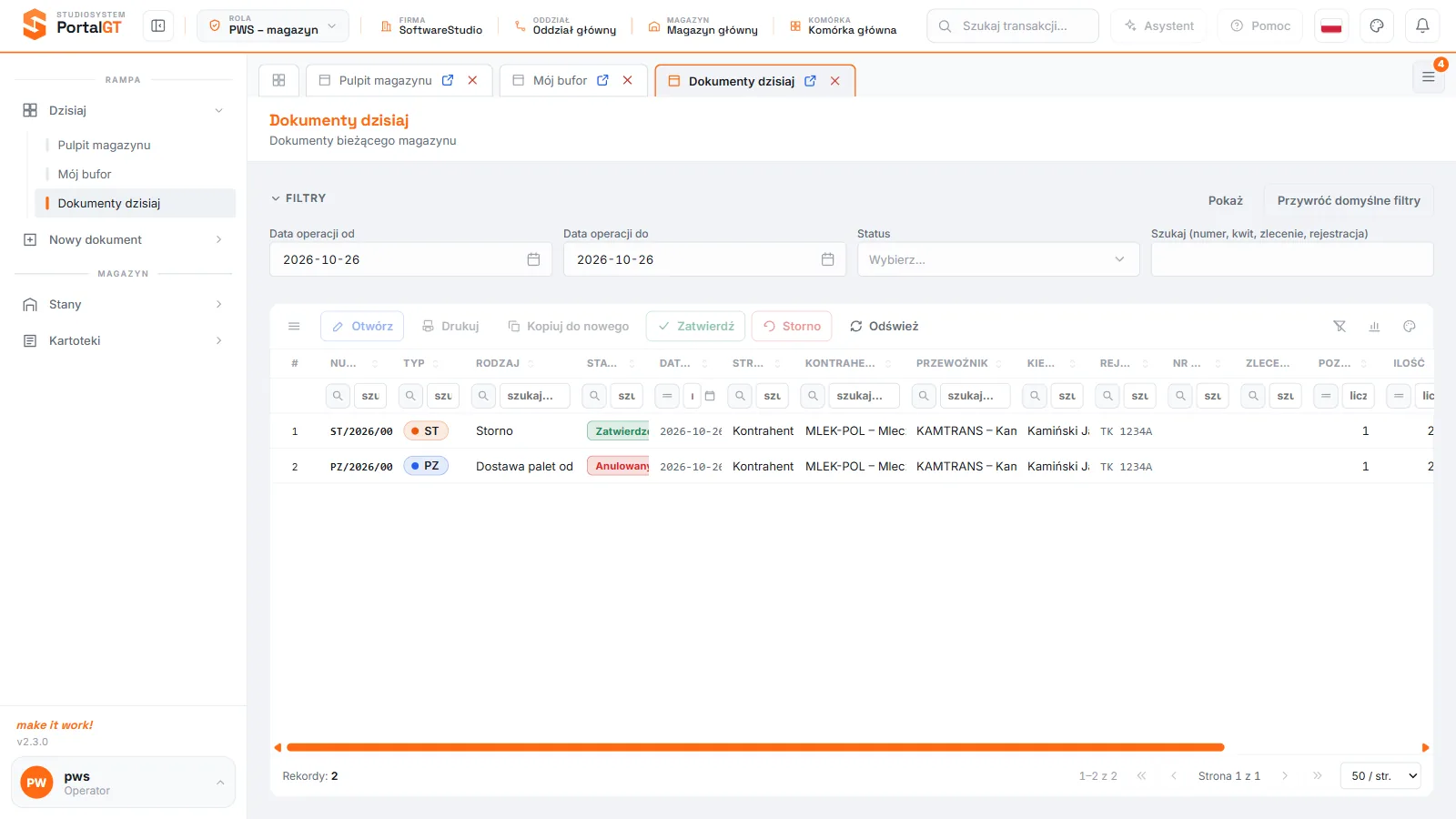Click the Otwórz button
The height and width of the screenshot is (819, 1456).
tap(362, 326)
